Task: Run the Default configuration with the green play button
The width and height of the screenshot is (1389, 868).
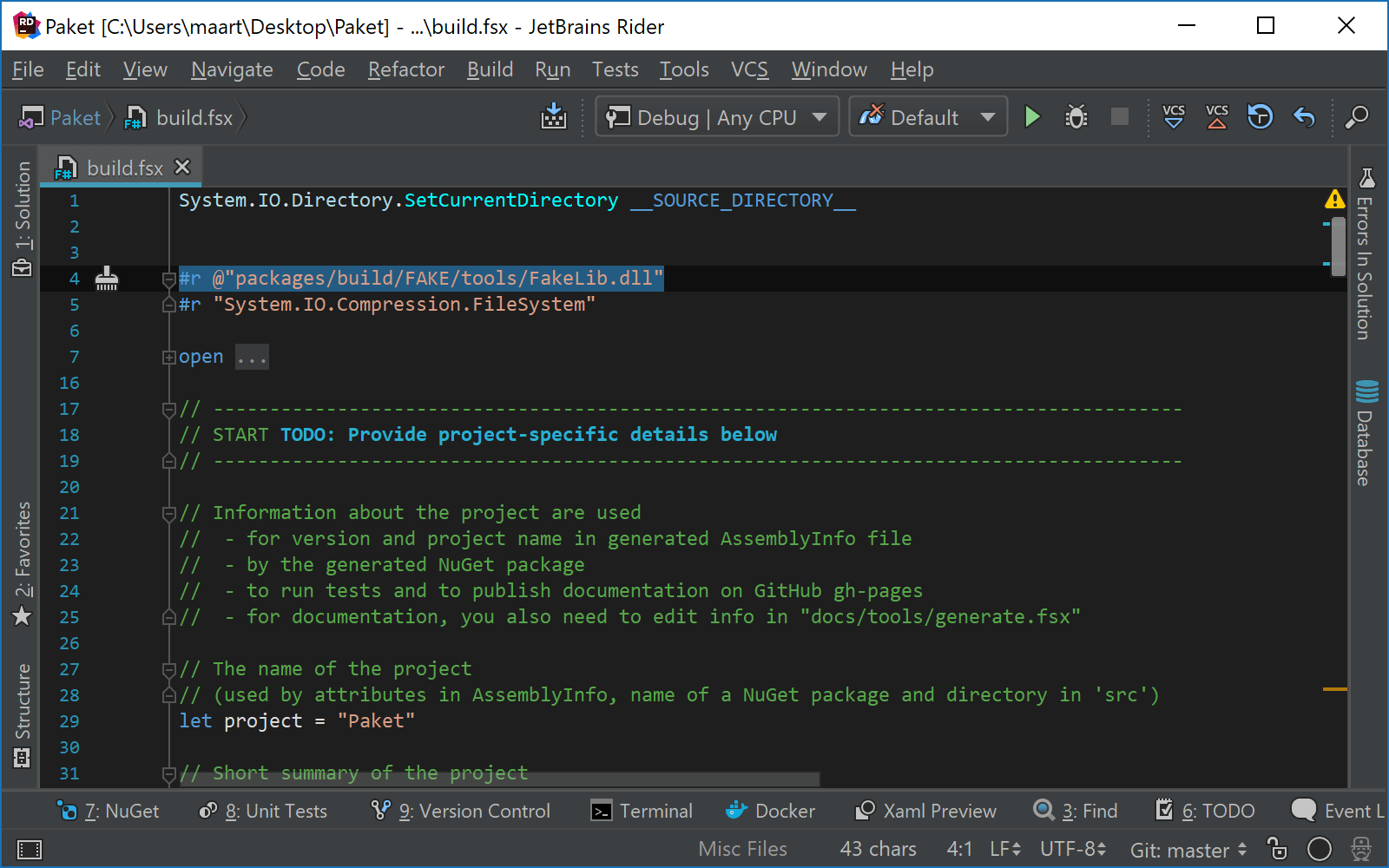Action: (1032, 116)
